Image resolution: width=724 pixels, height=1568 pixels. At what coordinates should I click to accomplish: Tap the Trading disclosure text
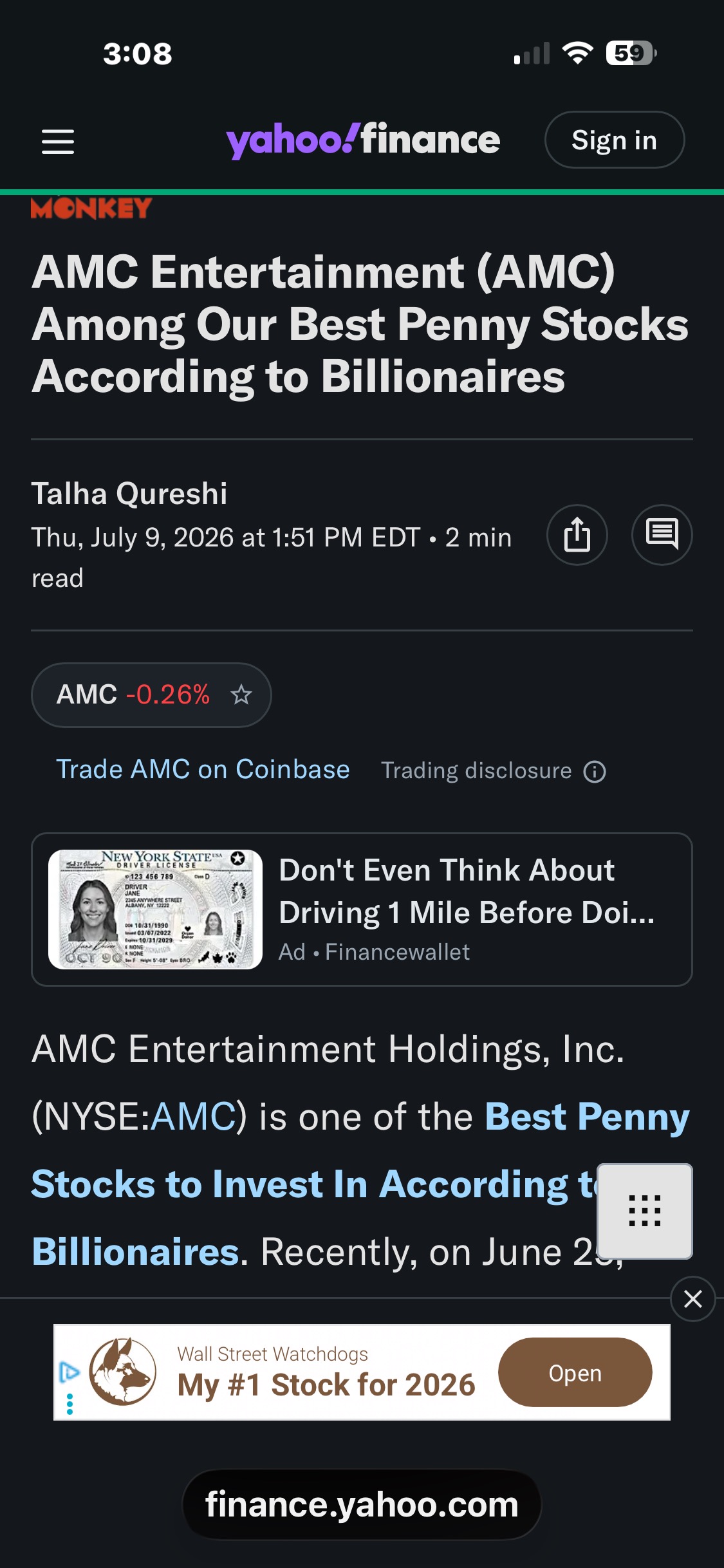click(476, 770)
